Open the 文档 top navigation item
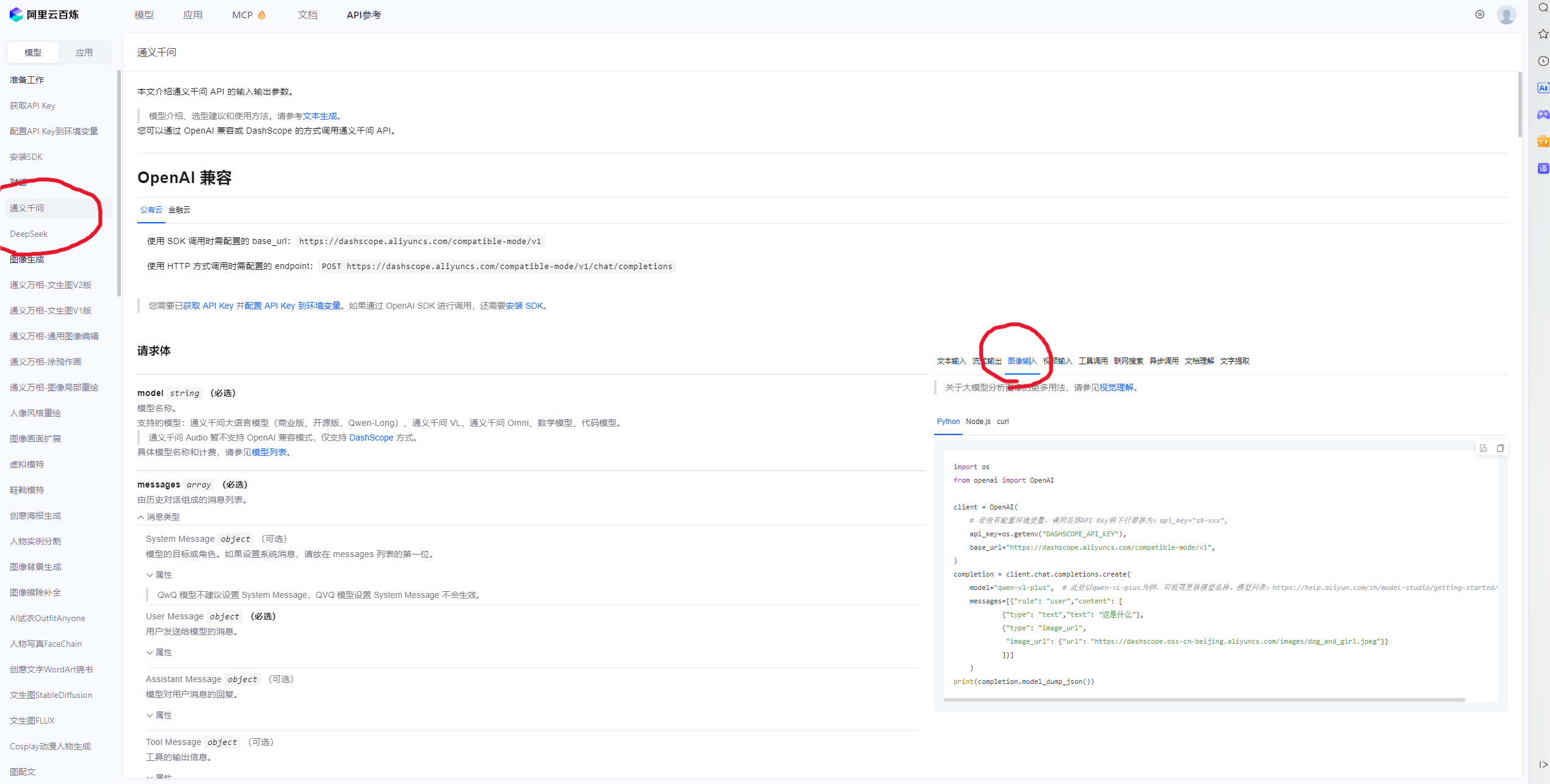This screenshot has height=784, width=1550. [x=307, y=15]
